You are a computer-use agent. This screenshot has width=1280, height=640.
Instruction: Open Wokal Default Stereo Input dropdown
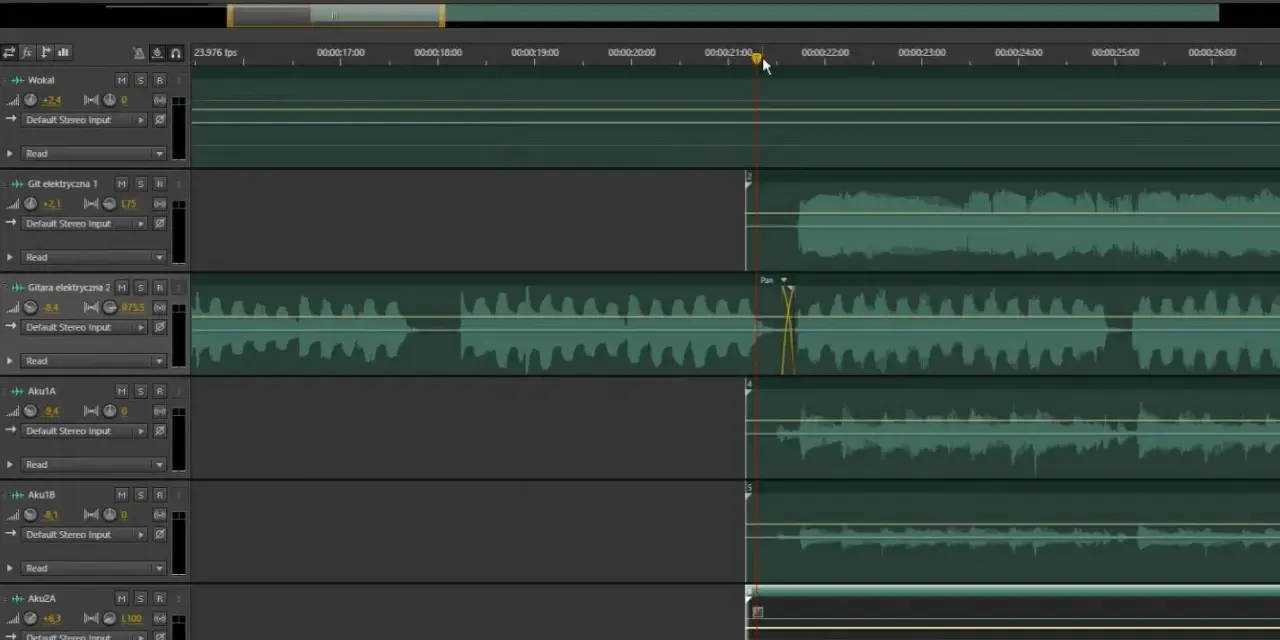click(84, 120)
